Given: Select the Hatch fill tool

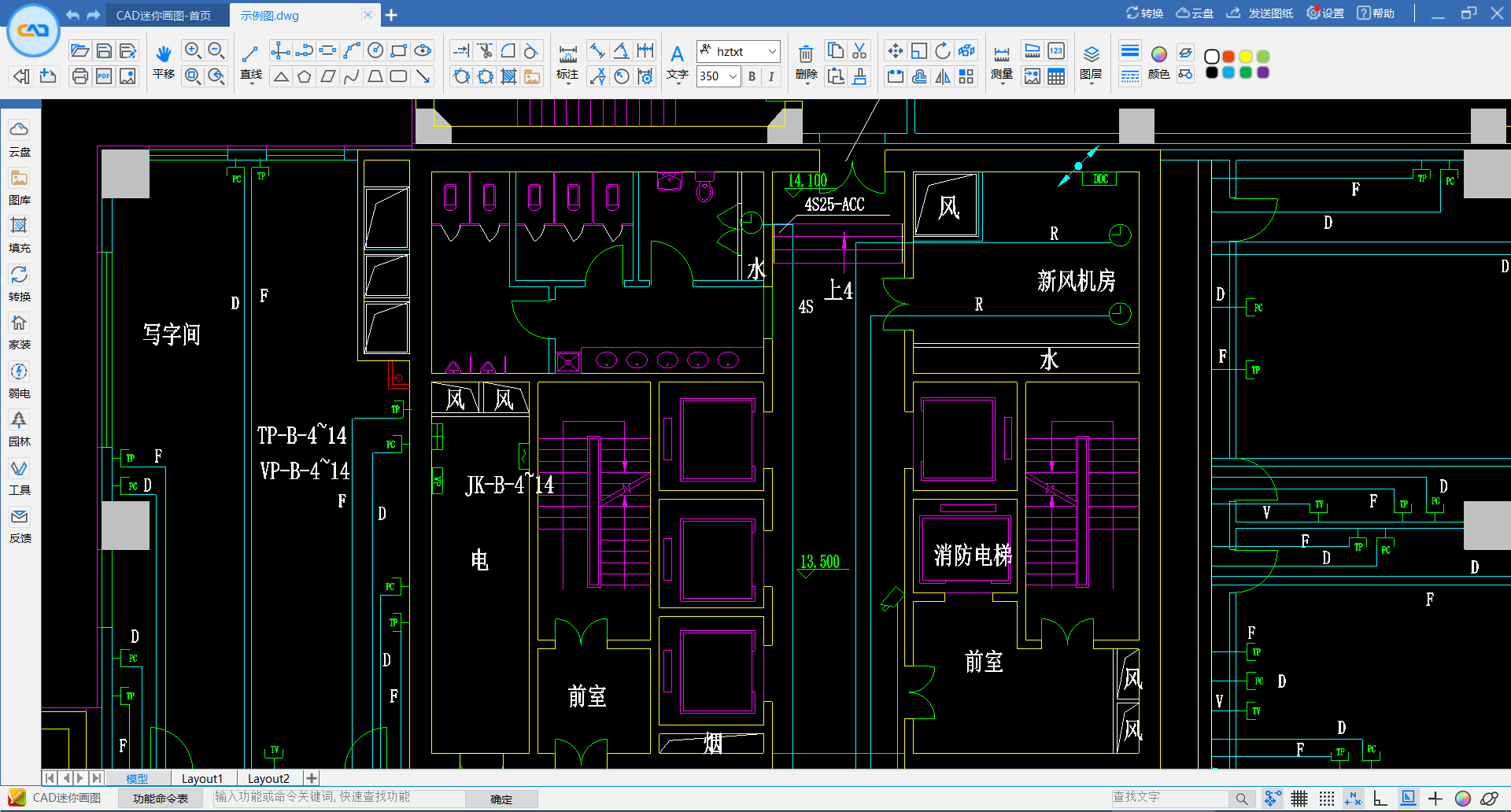Looking at the screenshot, I should (x=509, y=76).
